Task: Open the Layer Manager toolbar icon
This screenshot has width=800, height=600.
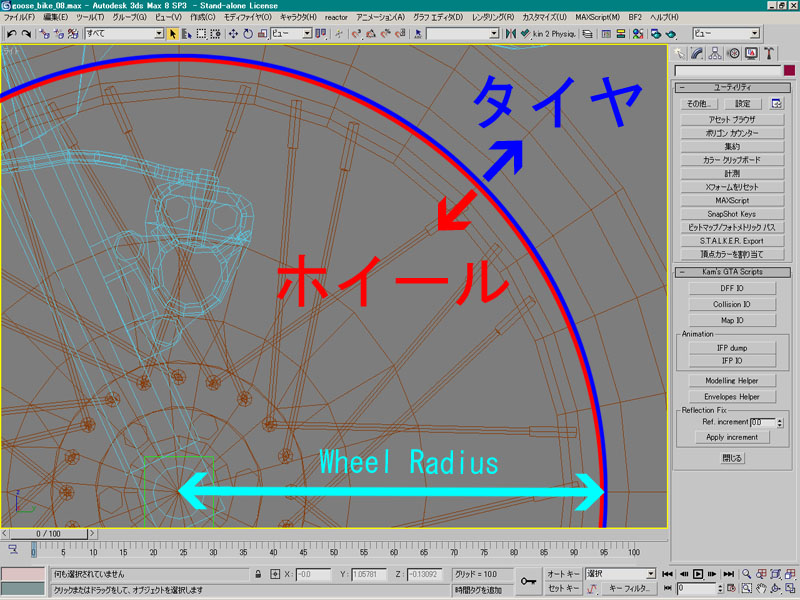Action: point(588,34)
